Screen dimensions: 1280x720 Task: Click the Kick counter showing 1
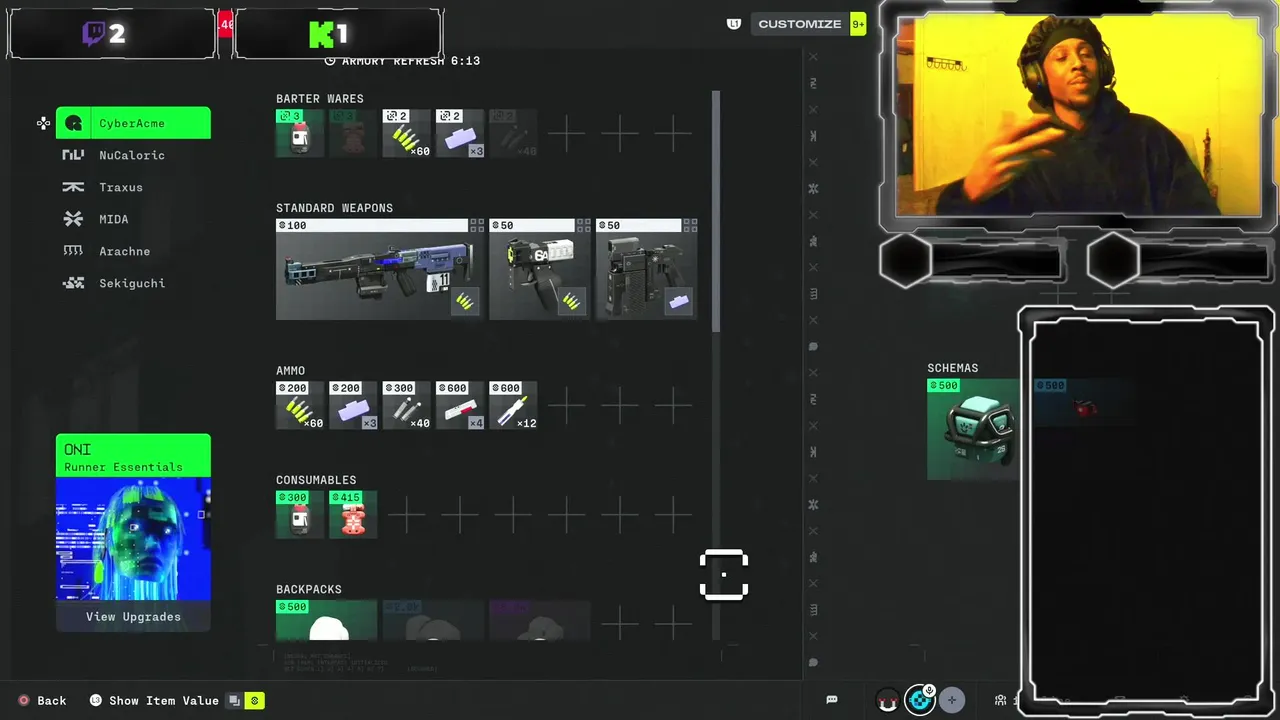click(338, 34)
